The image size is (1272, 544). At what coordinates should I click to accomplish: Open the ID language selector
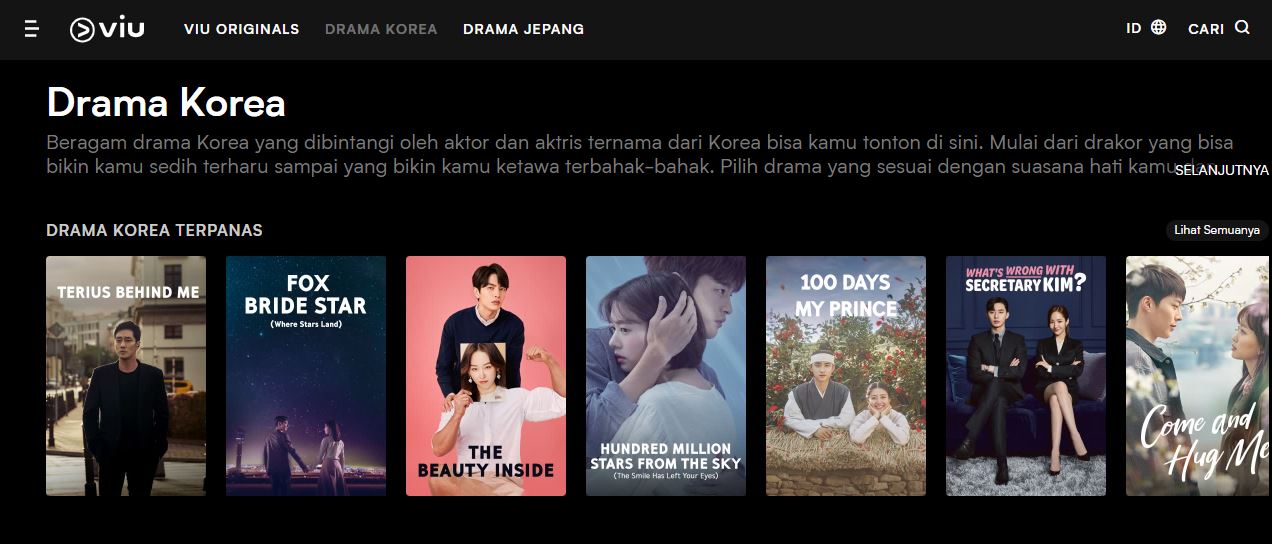coord(1134,28)
